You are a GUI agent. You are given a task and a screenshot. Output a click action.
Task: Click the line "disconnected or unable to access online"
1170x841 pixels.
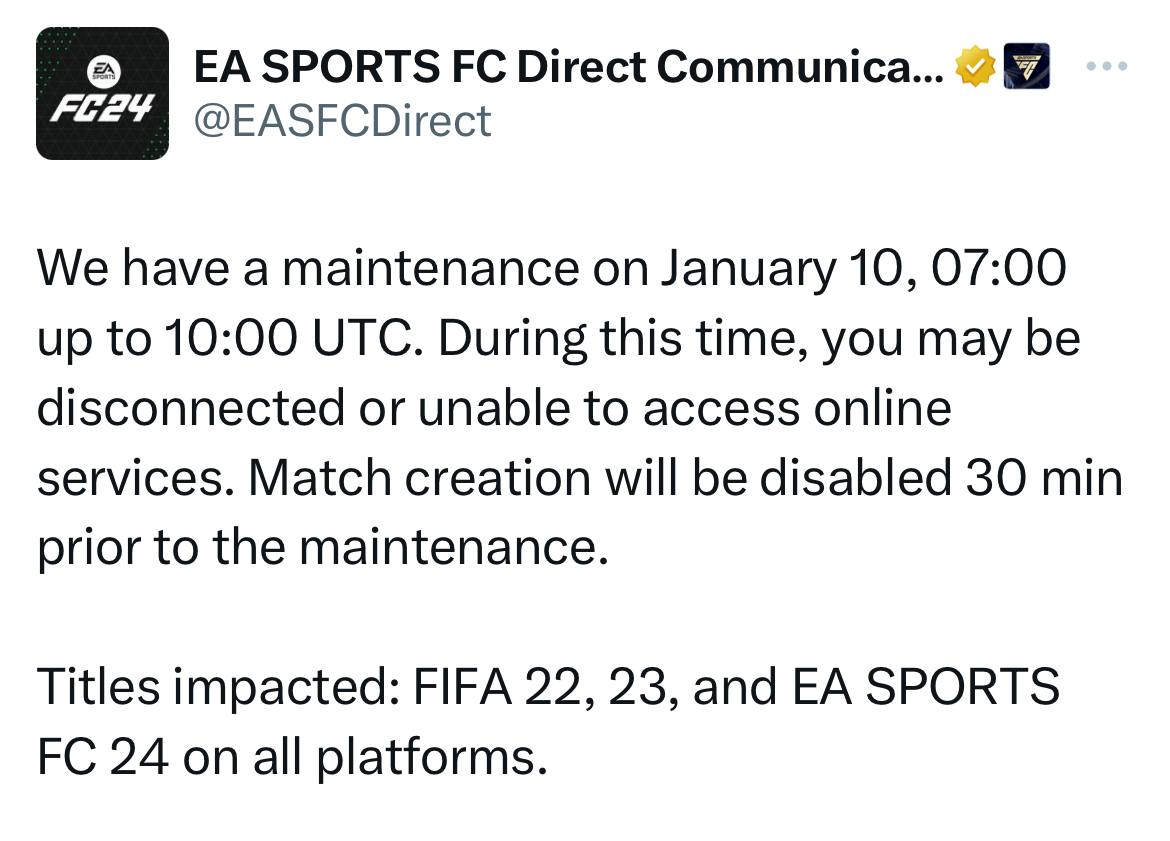(x=494, y=408)
